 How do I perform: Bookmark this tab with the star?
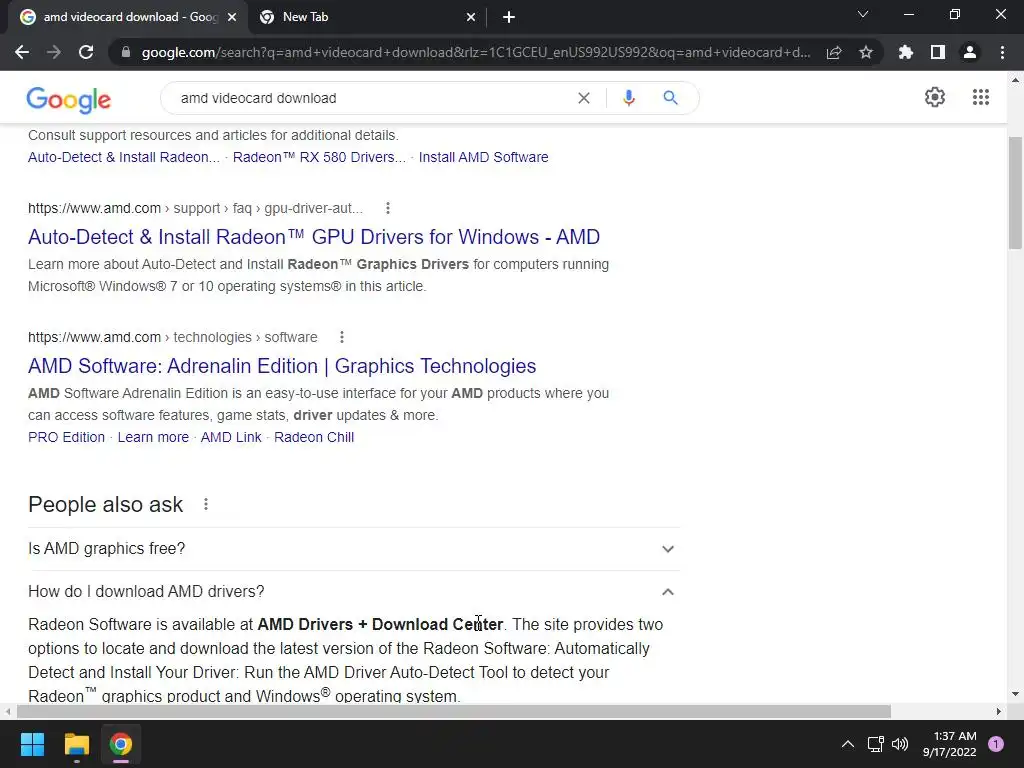tap(866, 52)
